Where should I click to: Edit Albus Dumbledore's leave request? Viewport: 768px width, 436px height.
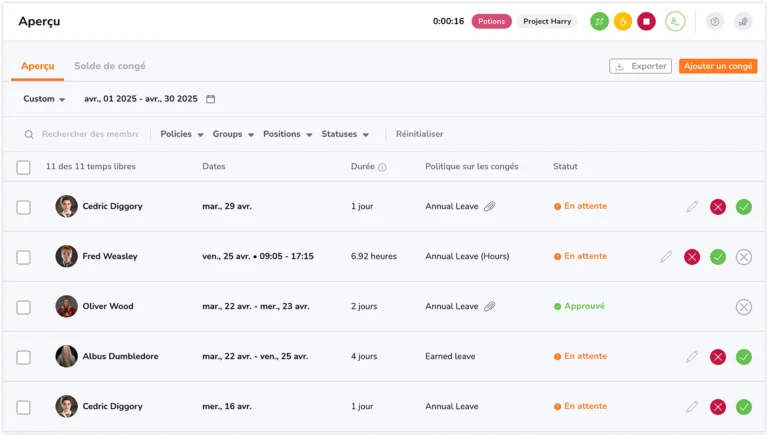pos(692,357)
